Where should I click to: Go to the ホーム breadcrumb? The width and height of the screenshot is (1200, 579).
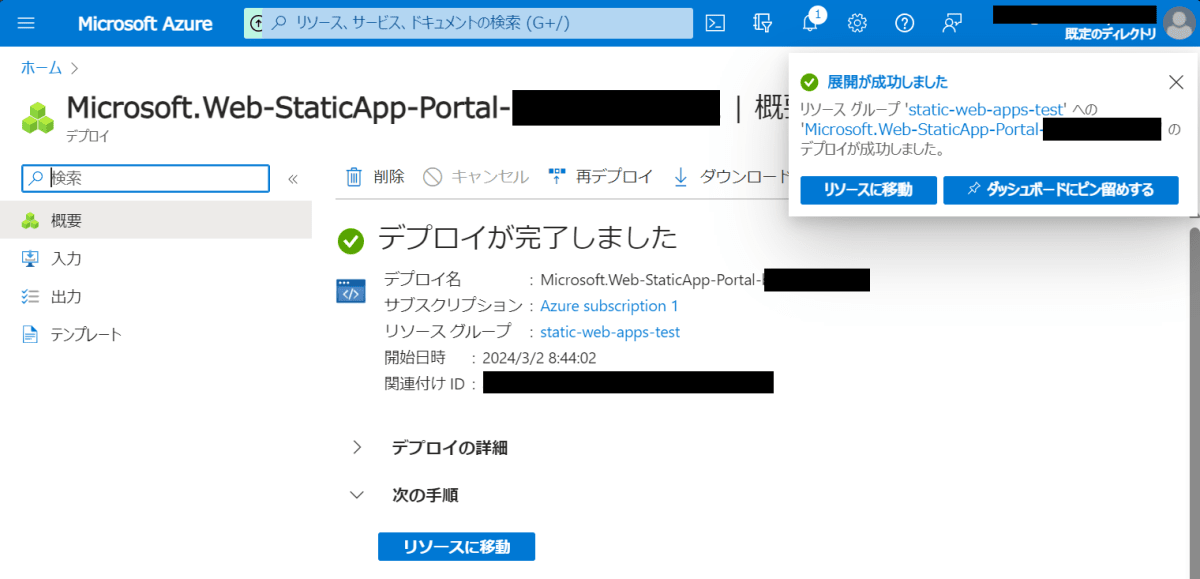click(42, 68)
